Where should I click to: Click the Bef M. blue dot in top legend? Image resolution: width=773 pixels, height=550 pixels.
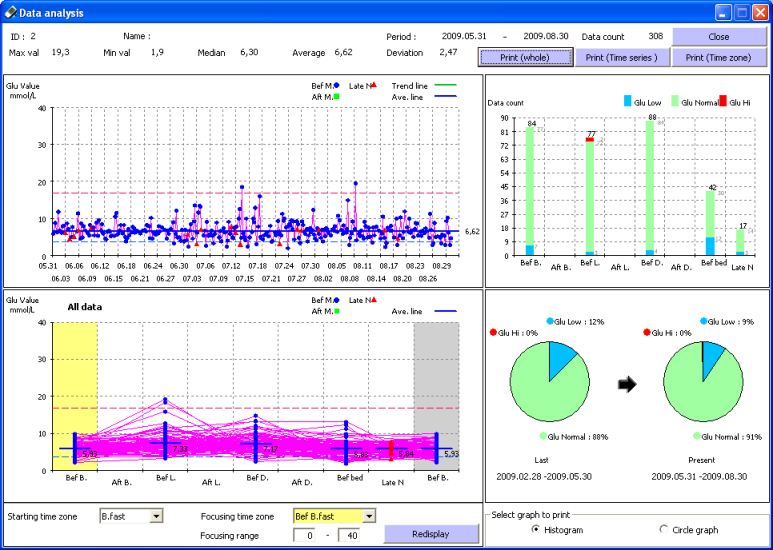point(337,86)
